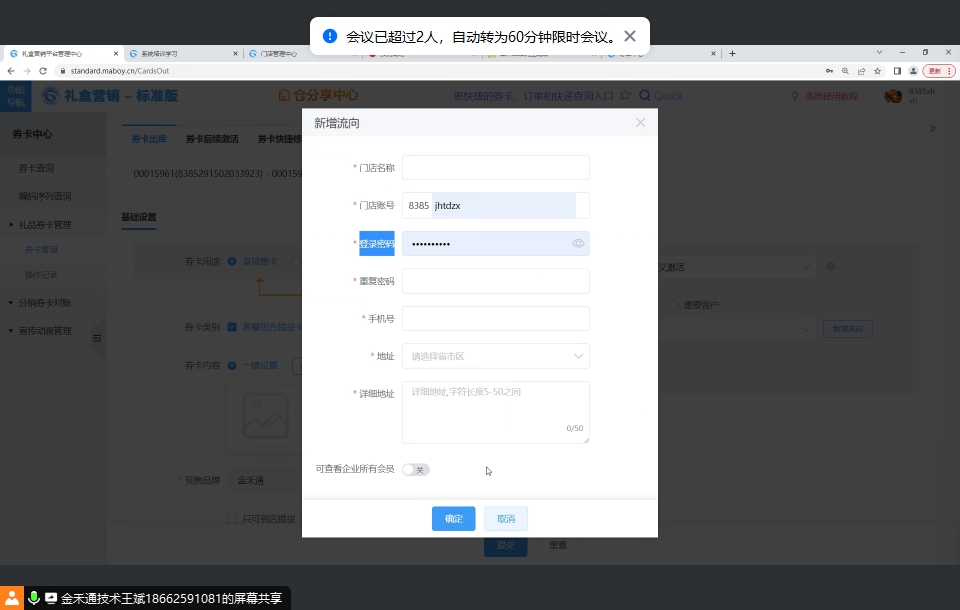Click the sidebar collapse handle icon
The image size is (960, 610).
pyautogui.click(x=97, y=339)
